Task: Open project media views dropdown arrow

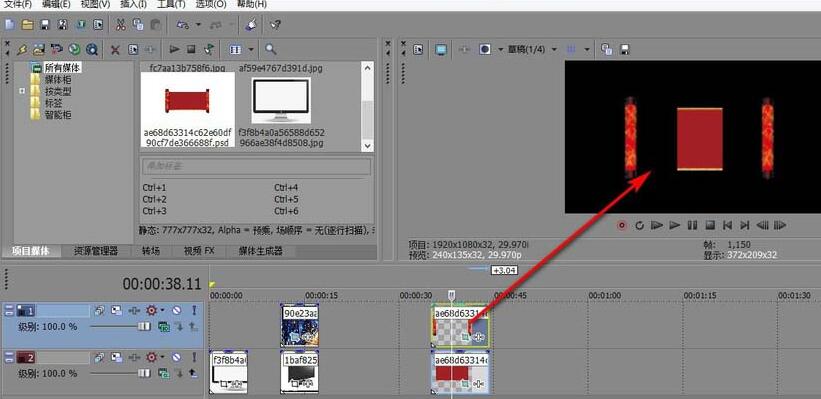Action: (251, 49)
